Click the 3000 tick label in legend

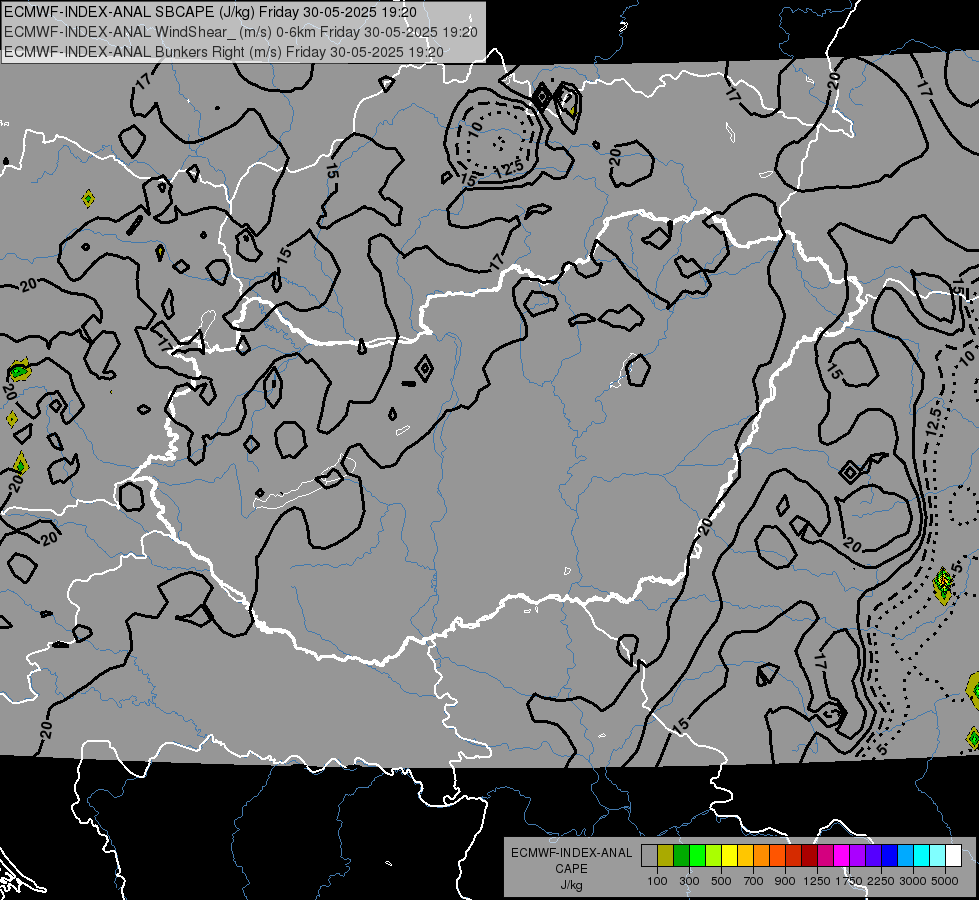[913, 881]
